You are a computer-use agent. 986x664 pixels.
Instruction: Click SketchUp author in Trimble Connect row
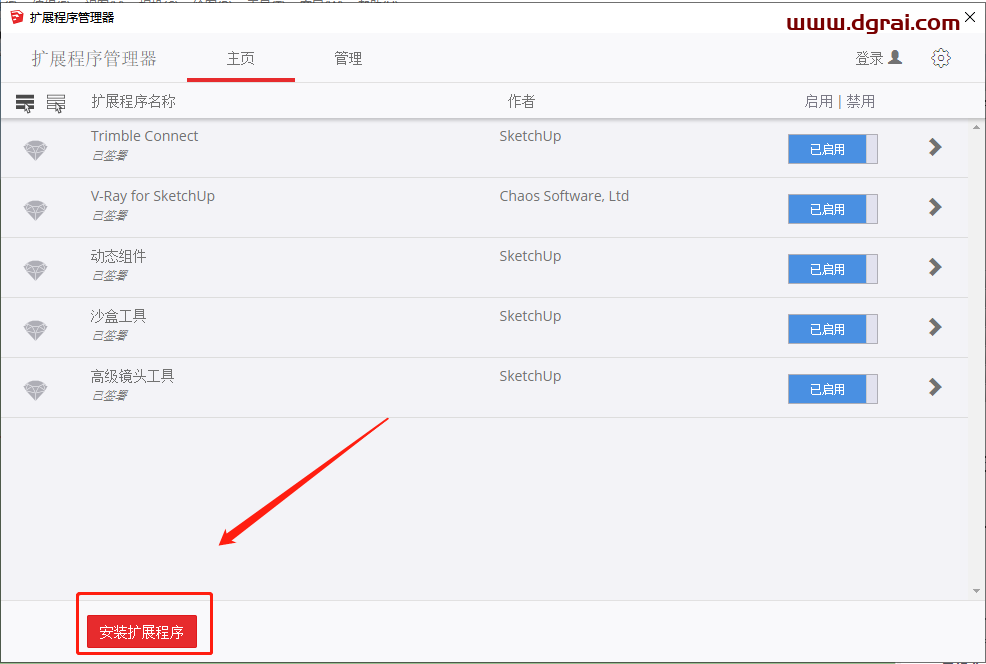[530, 136]
